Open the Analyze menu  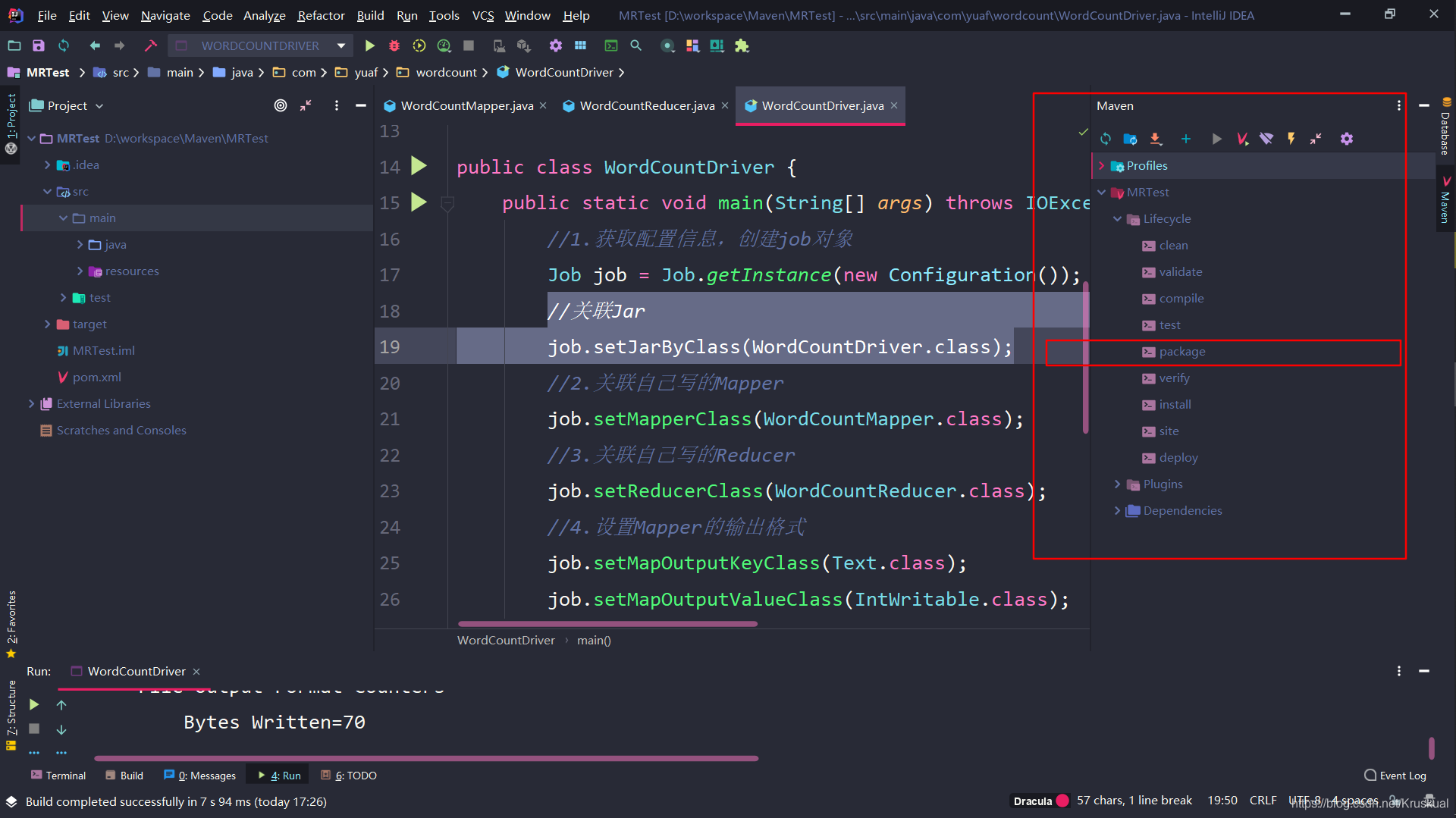click(x=264, y=15)
